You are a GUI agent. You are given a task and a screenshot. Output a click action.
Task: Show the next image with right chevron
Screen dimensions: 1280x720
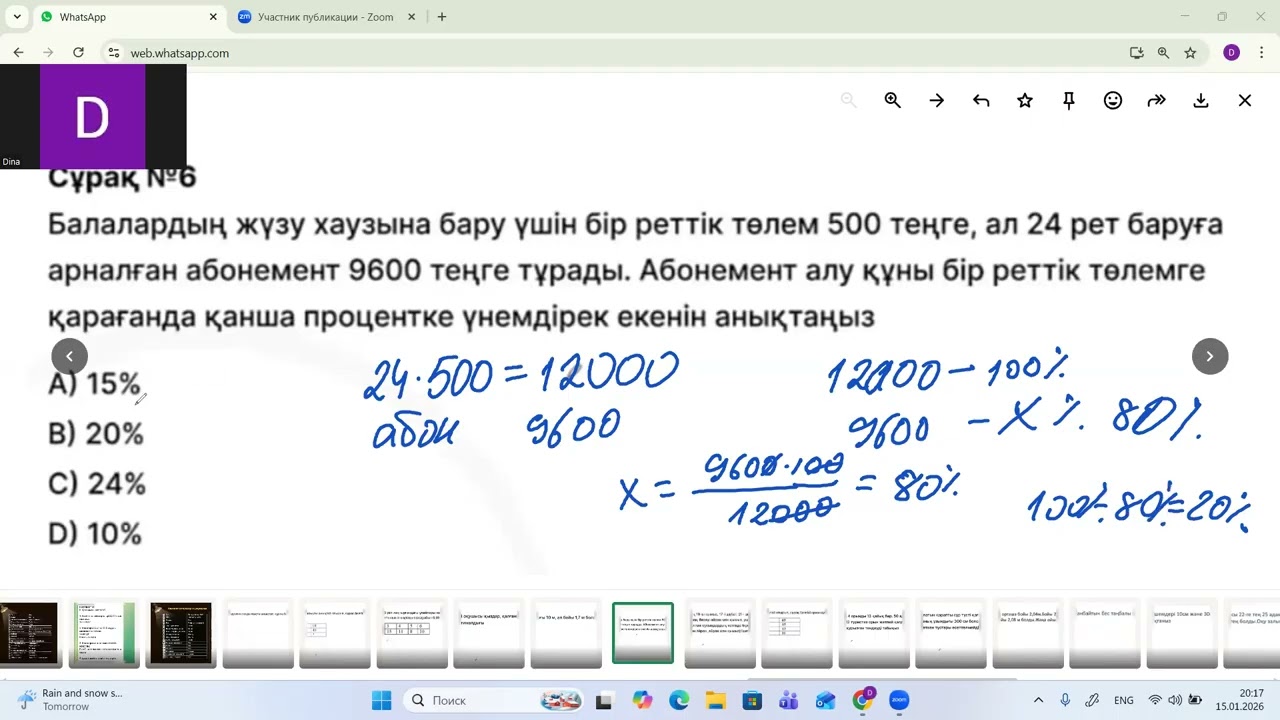tap(1209, 356)
